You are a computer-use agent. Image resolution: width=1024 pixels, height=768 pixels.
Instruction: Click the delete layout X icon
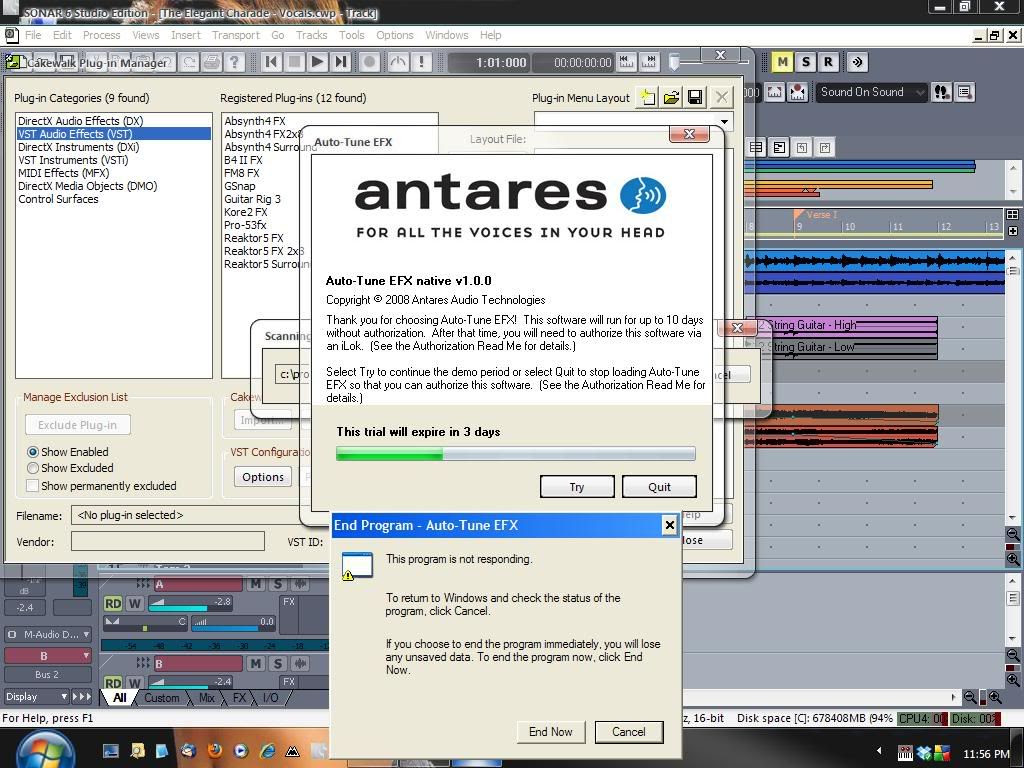(x=722, y=97)
